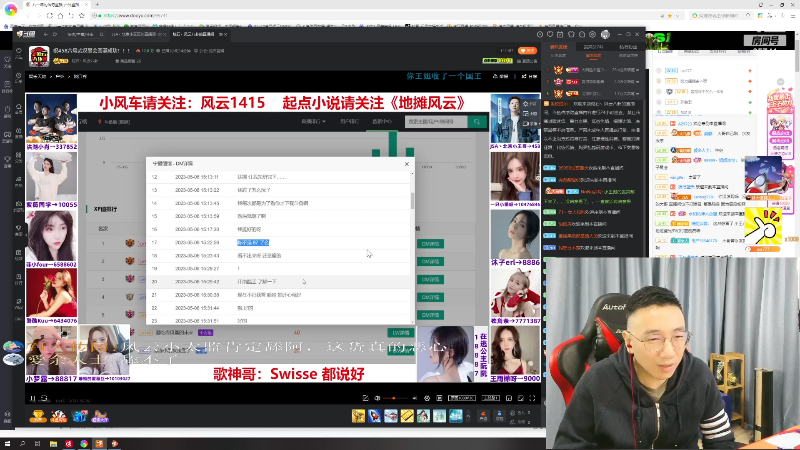Click the orange follow button in room header

[528, 51]
